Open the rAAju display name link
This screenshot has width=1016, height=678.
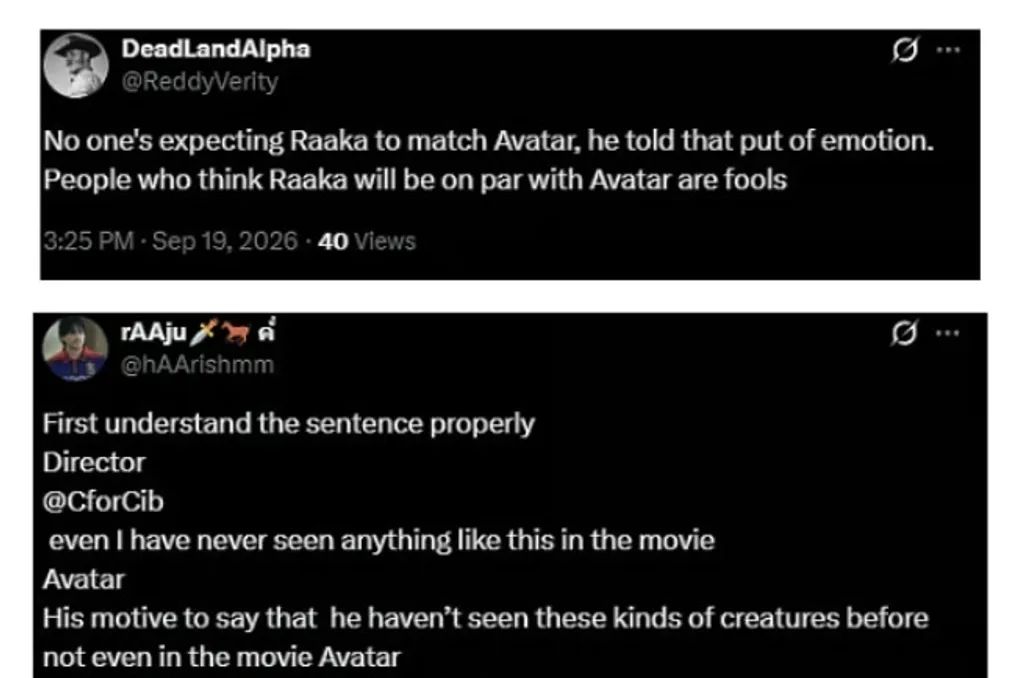(154, 333)
